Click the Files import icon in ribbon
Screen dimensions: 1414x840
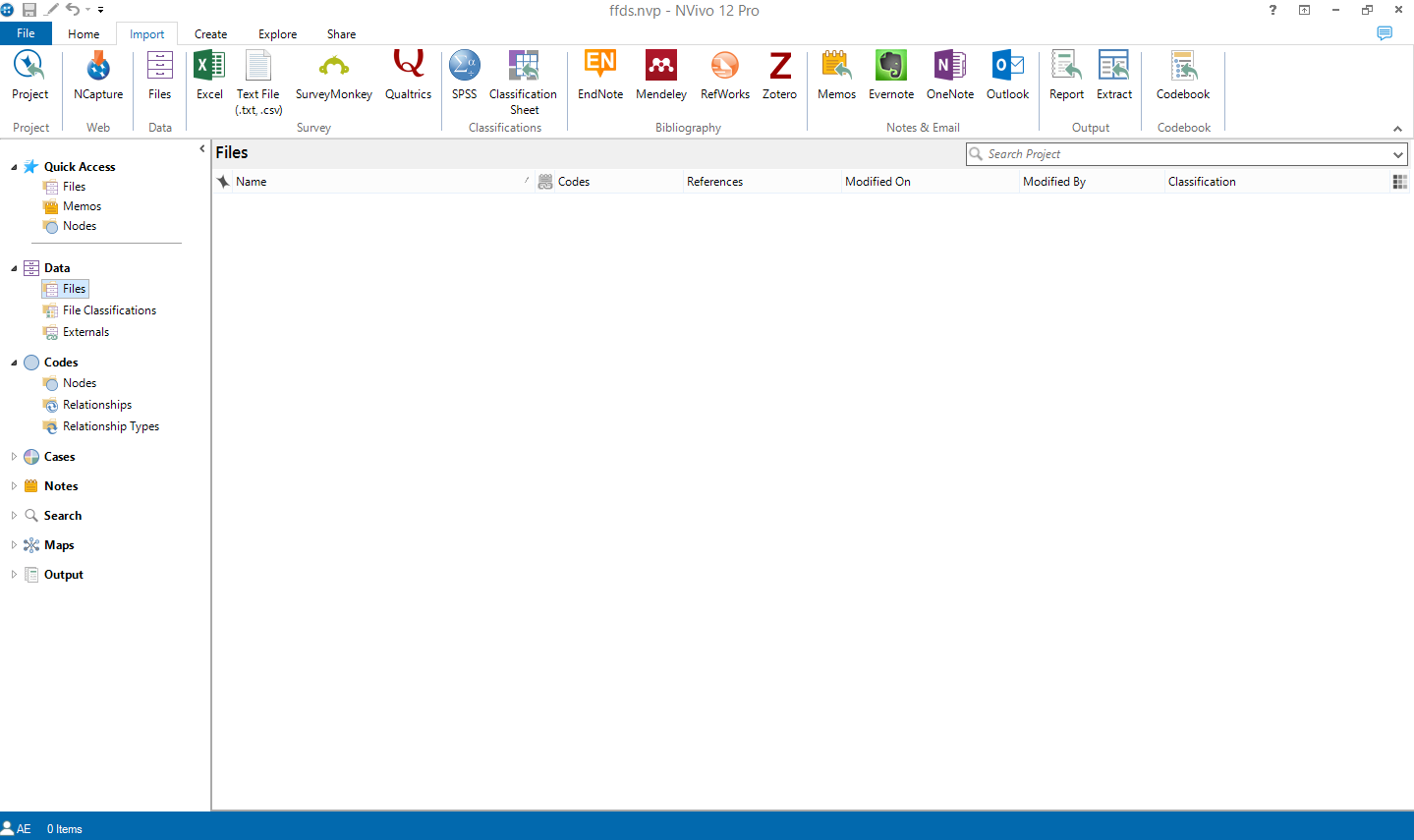click(159, 76)
